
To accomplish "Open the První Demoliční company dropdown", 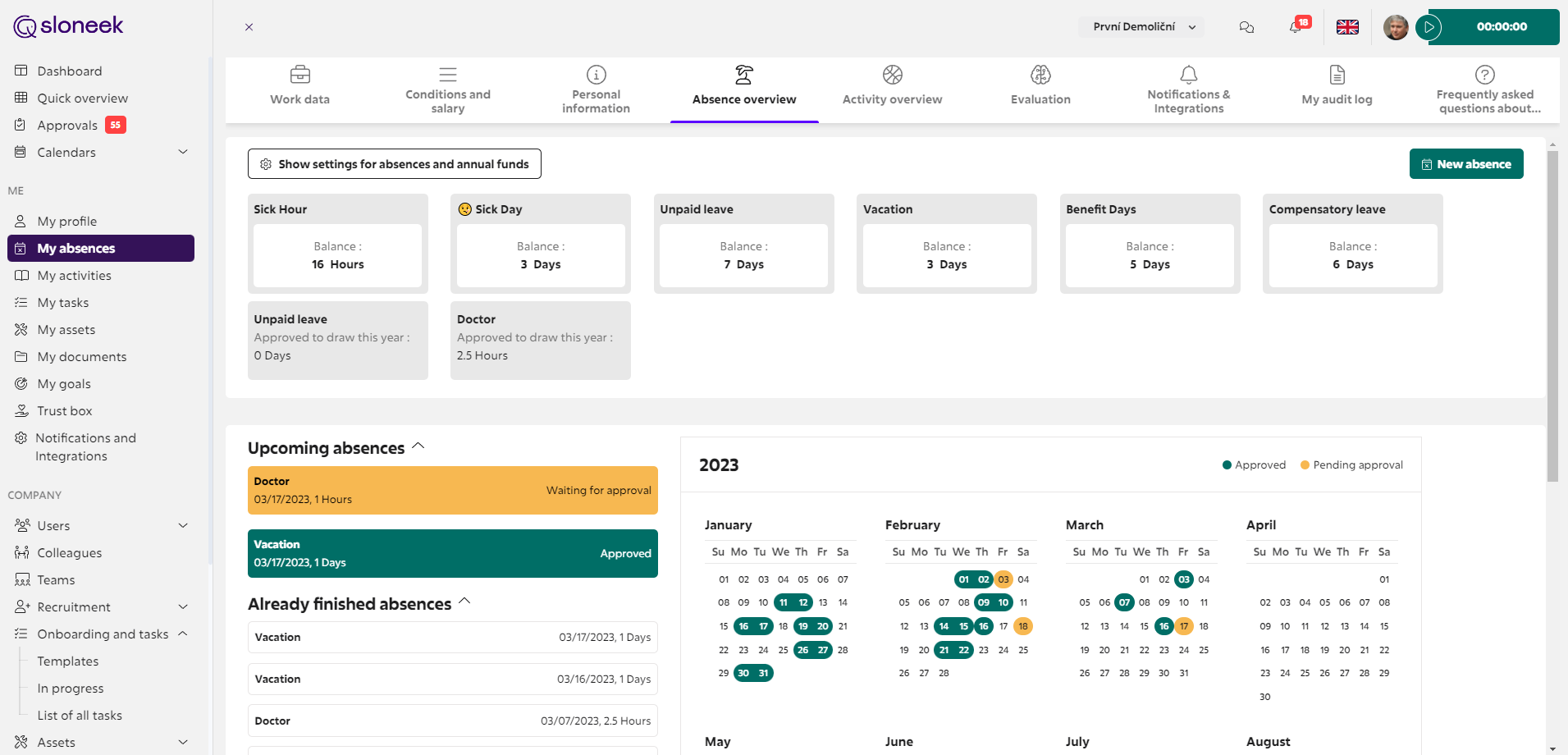I will (x=1141, y=27).
